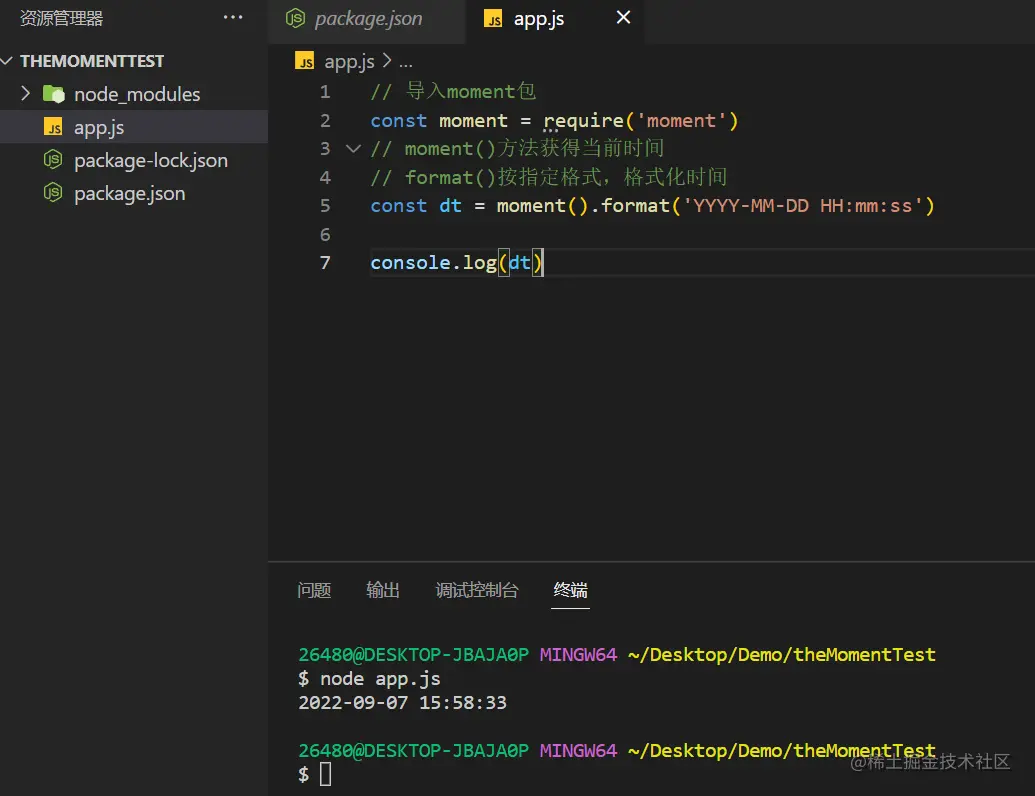Close the app.js editor tab
Viewport: 1035px width, 796px height.
(x=623, y=18)
